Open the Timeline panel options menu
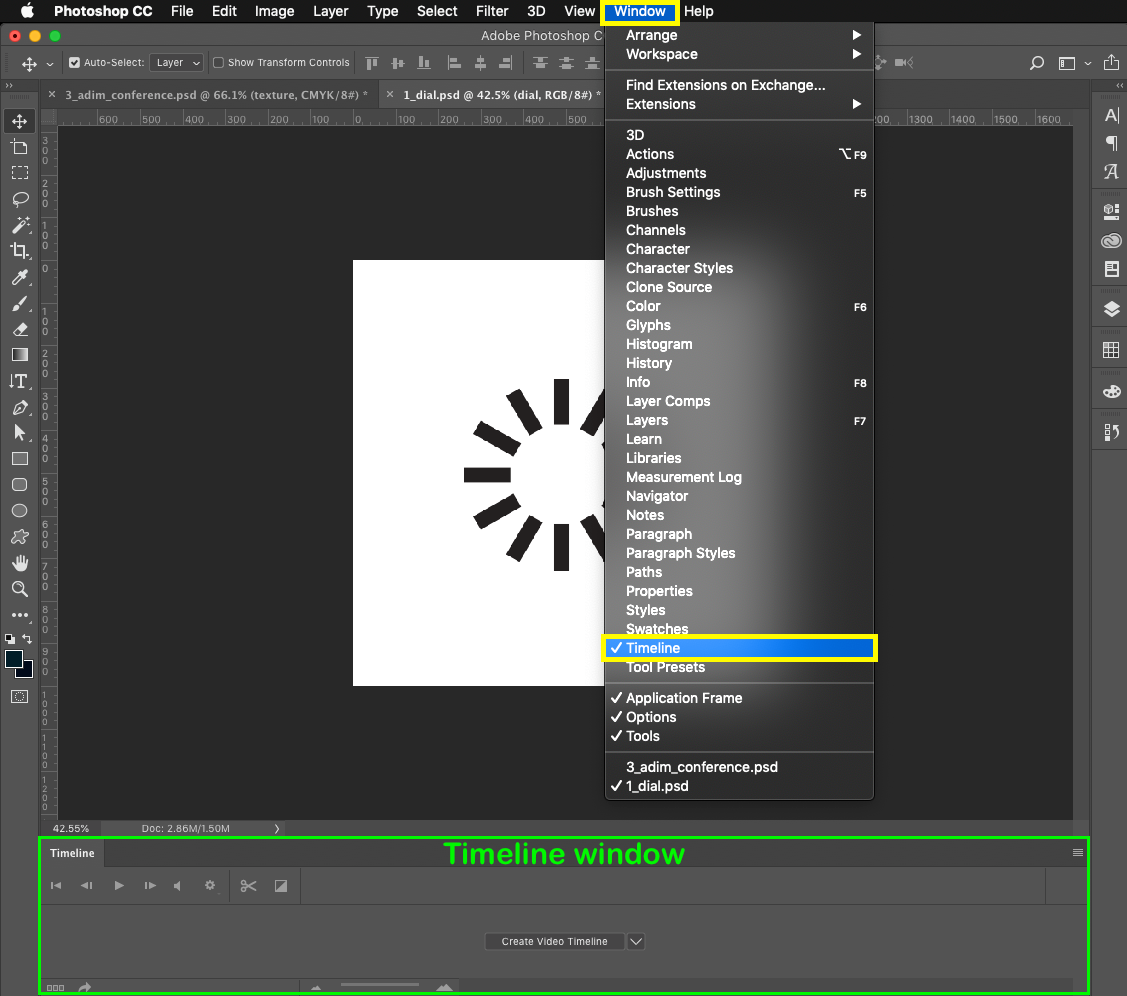The height and width of the screenshot is (996, 1127). pos(1077,853)
